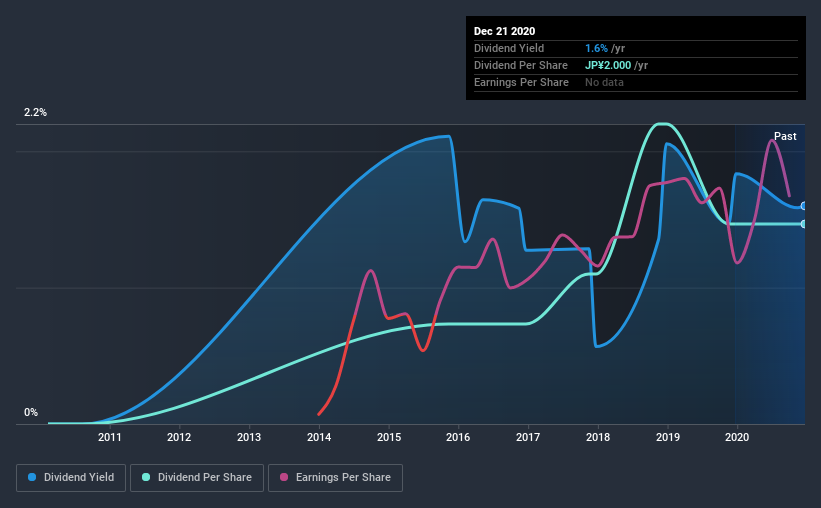Click the tooltip 'Earnings Per Share' row label
This screenshot has height=508, width=821.
[521, 82]
